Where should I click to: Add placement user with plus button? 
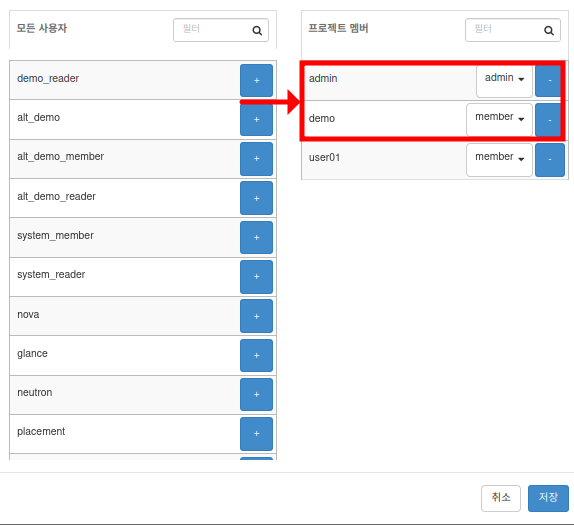[x=256, y=434]
